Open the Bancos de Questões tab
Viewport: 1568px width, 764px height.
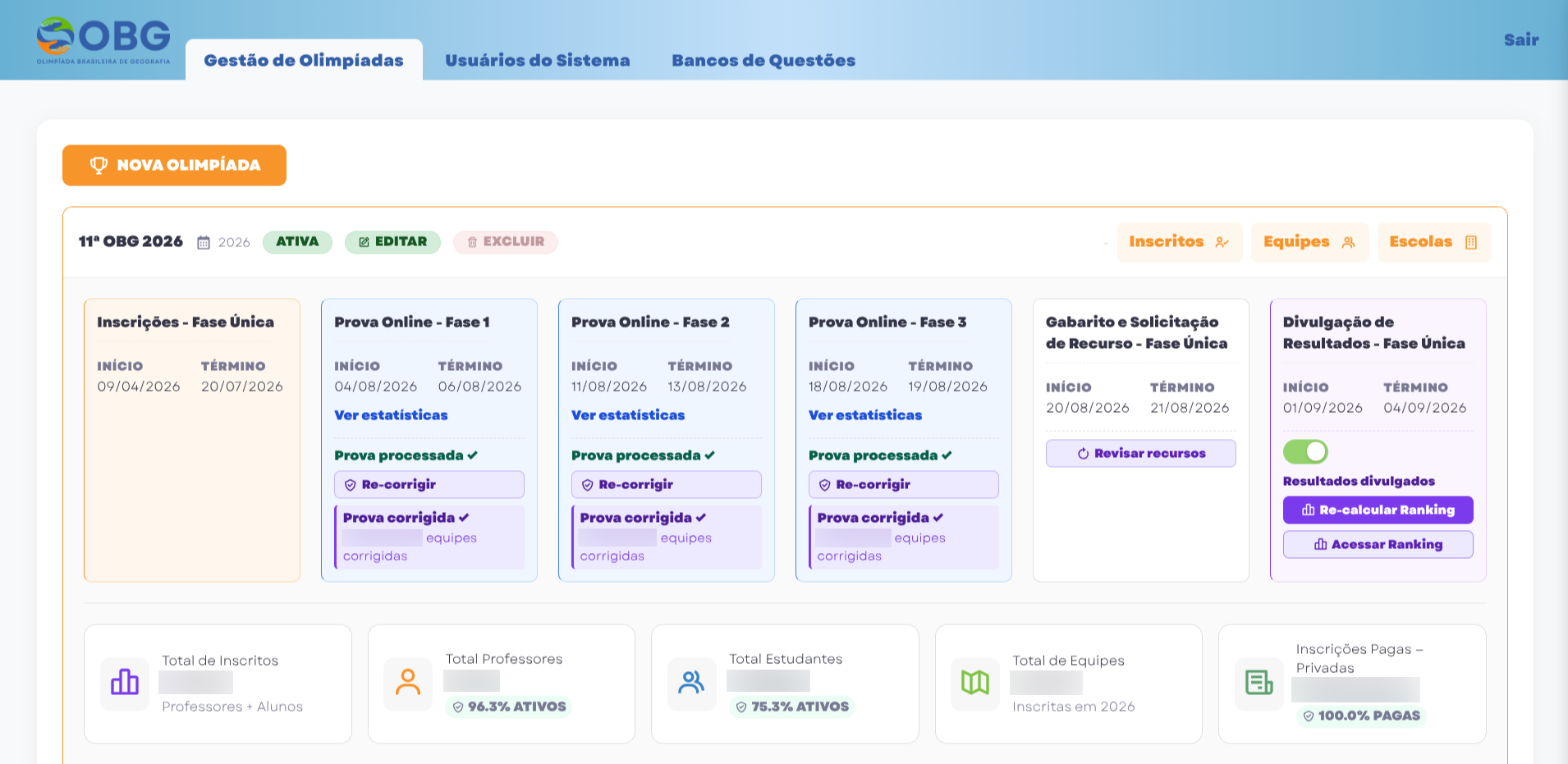pyautogui.click(x=763, y=60)
